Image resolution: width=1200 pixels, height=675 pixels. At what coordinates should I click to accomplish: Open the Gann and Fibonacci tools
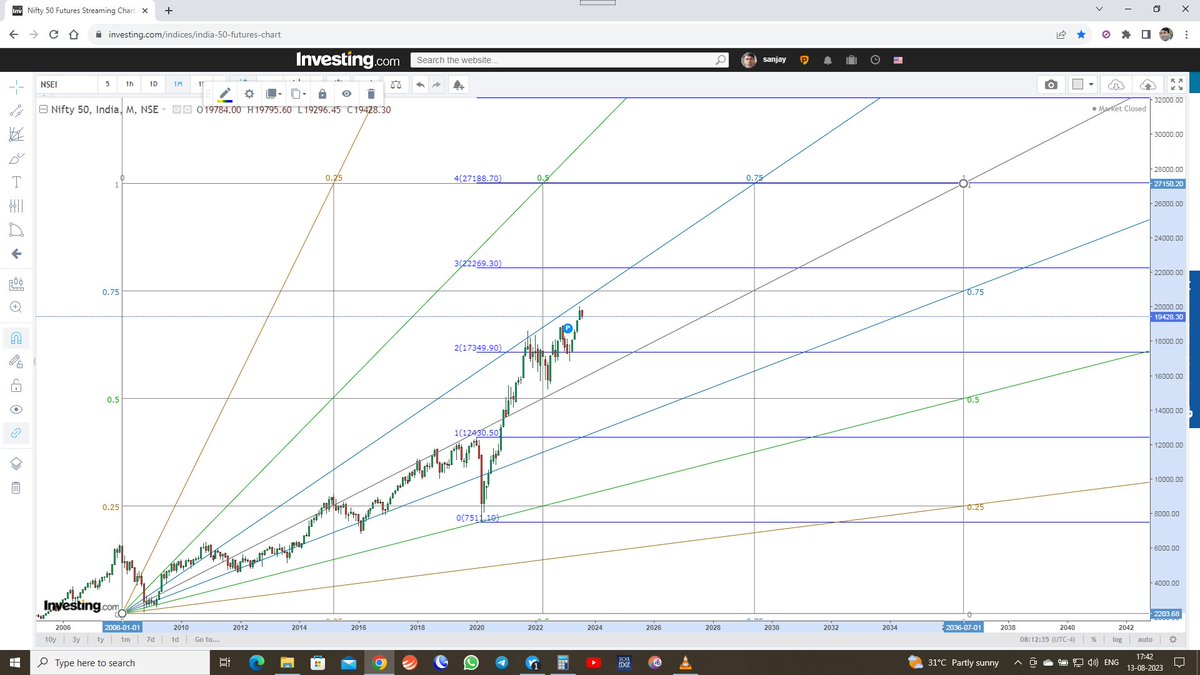(x=15, y=134)
